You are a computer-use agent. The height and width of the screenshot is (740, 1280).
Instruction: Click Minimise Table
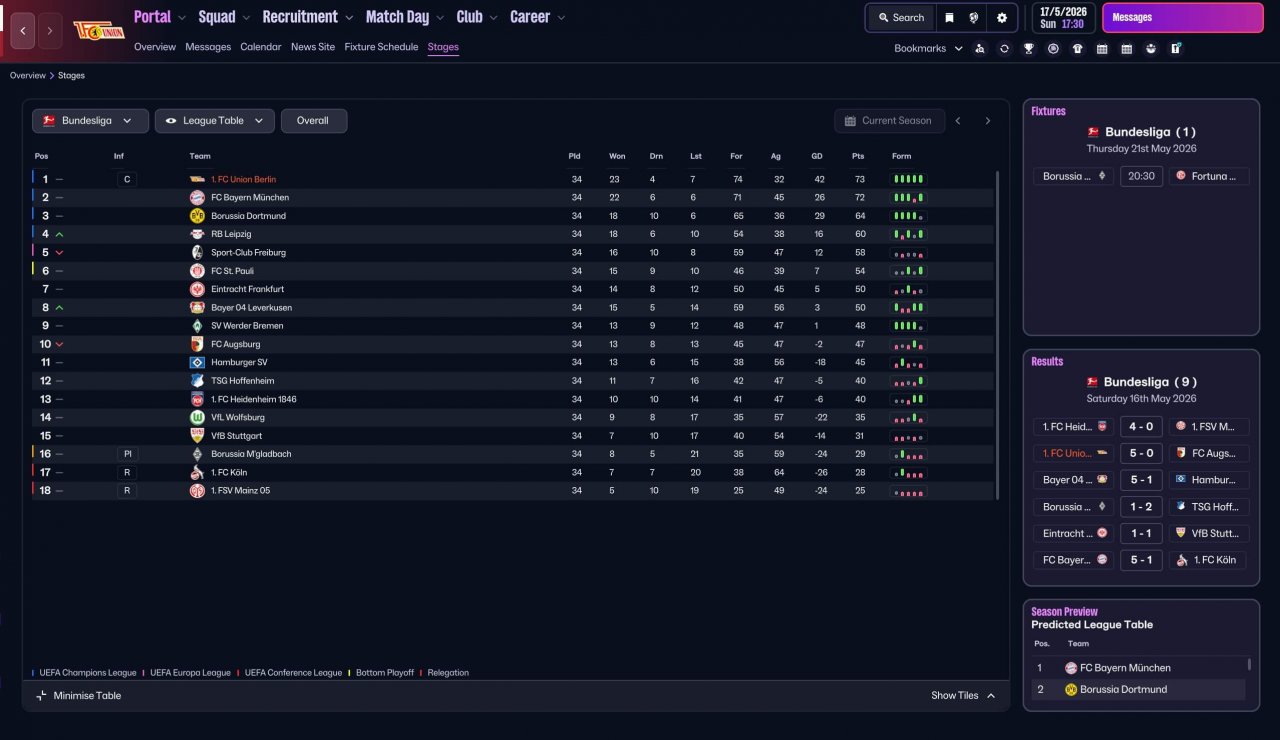79,696
